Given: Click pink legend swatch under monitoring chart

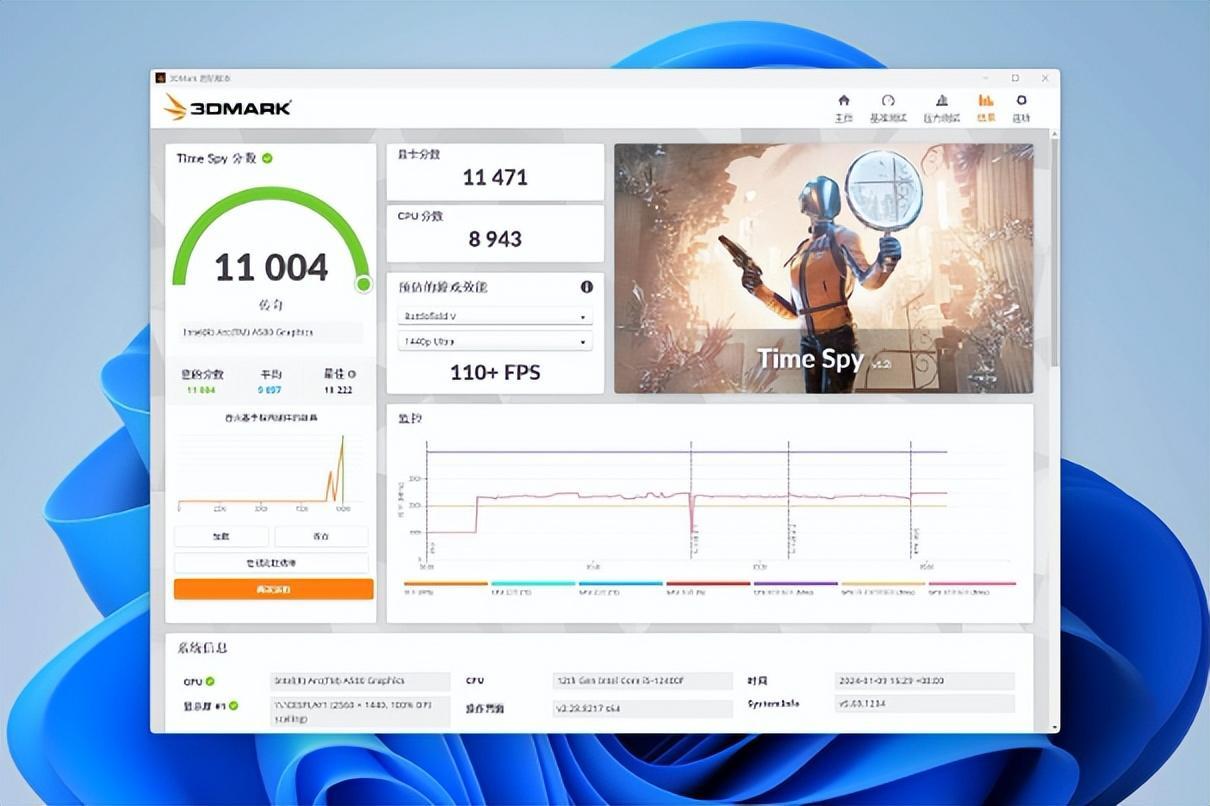Looking at the screenshot, I should (x=971, y=583).
